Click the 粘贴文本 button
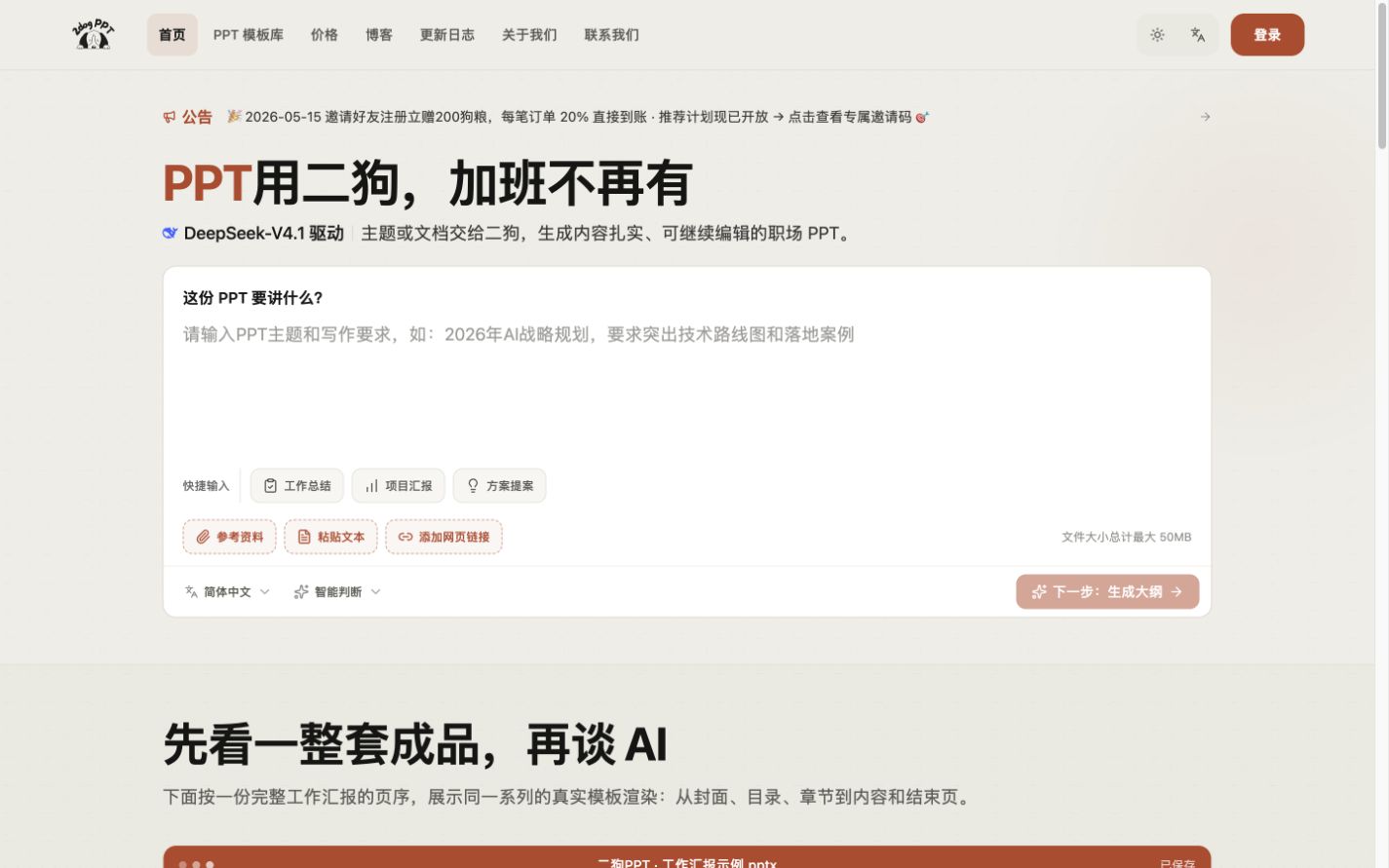Screen dimensions: 1389x868 (x=331, y=537)
